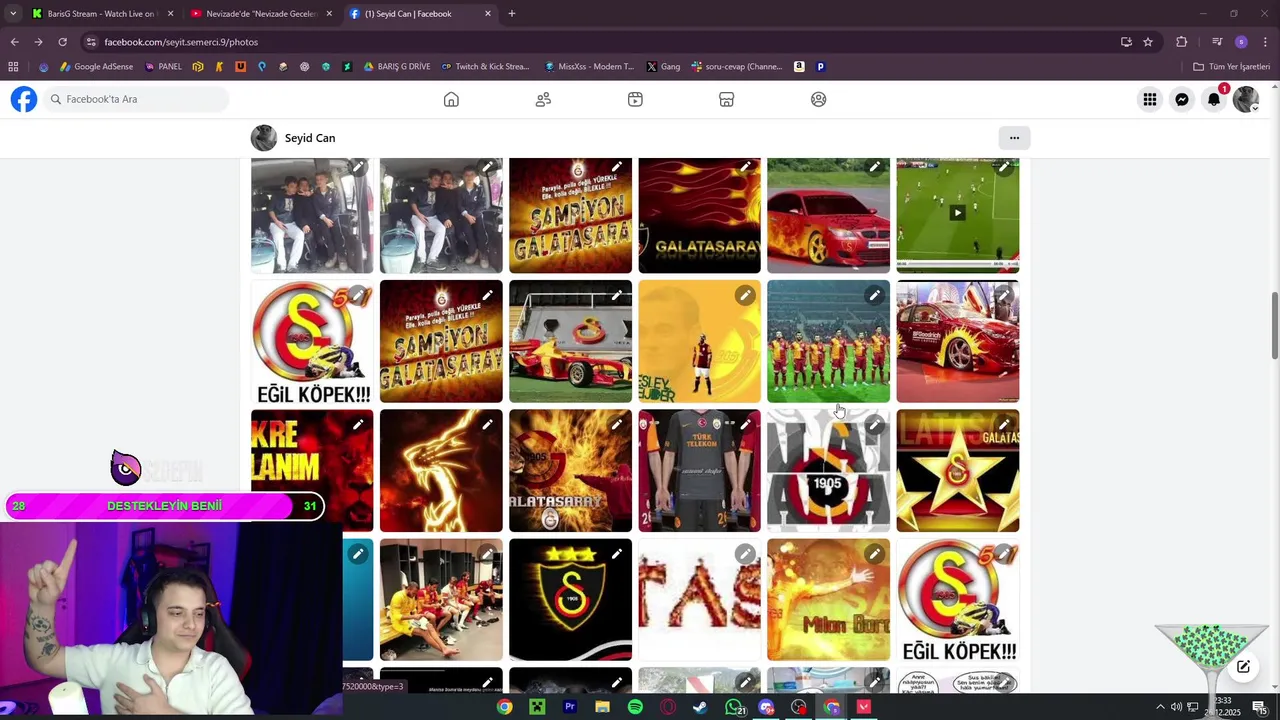Screen dimensions: 1280x720
Task: Open the Video icon in Facebook navigation
Action: (635, 99)
